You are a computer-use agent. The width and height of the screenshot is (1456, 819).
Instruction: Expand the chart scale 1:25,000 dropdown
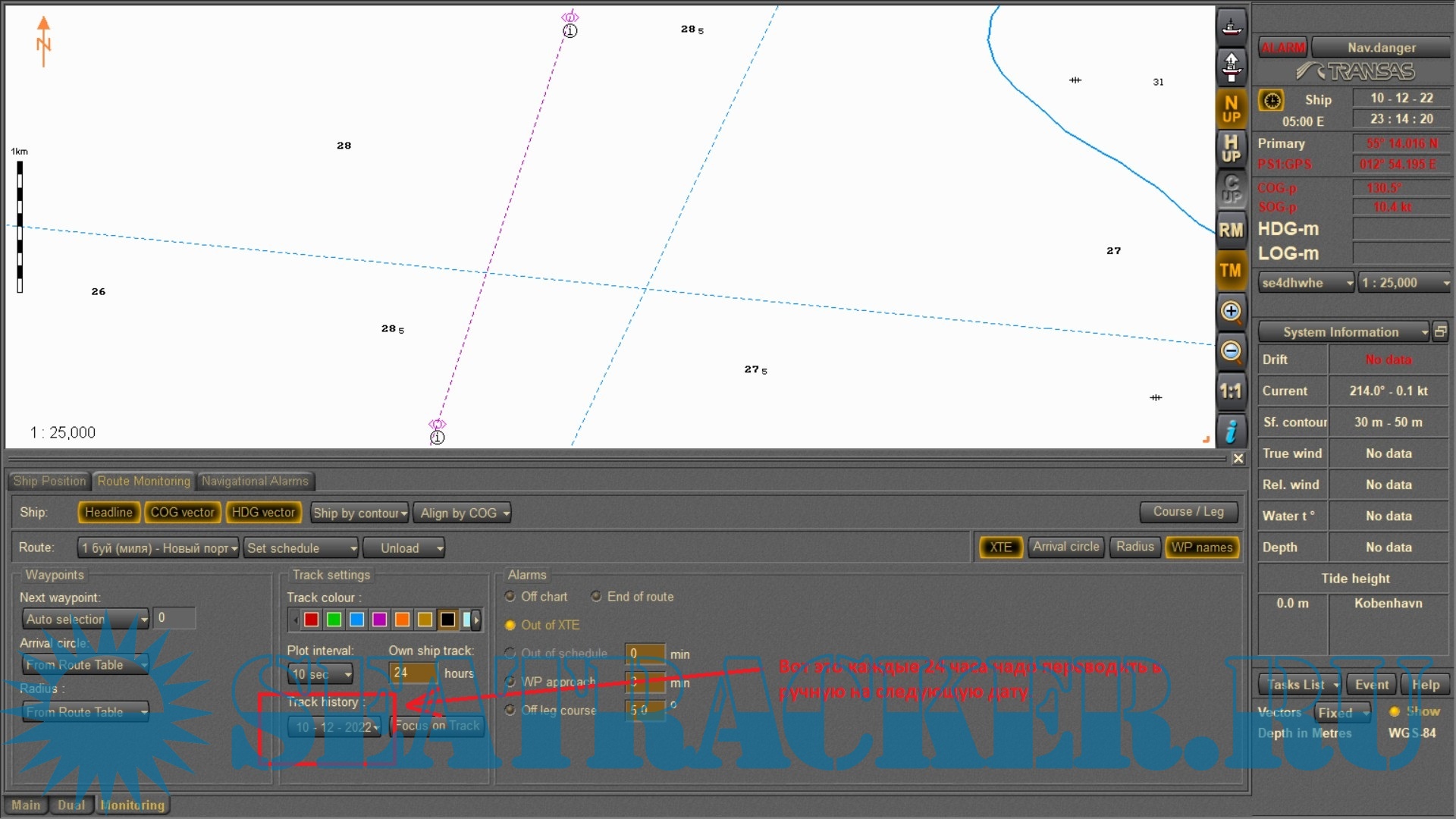1404,283
